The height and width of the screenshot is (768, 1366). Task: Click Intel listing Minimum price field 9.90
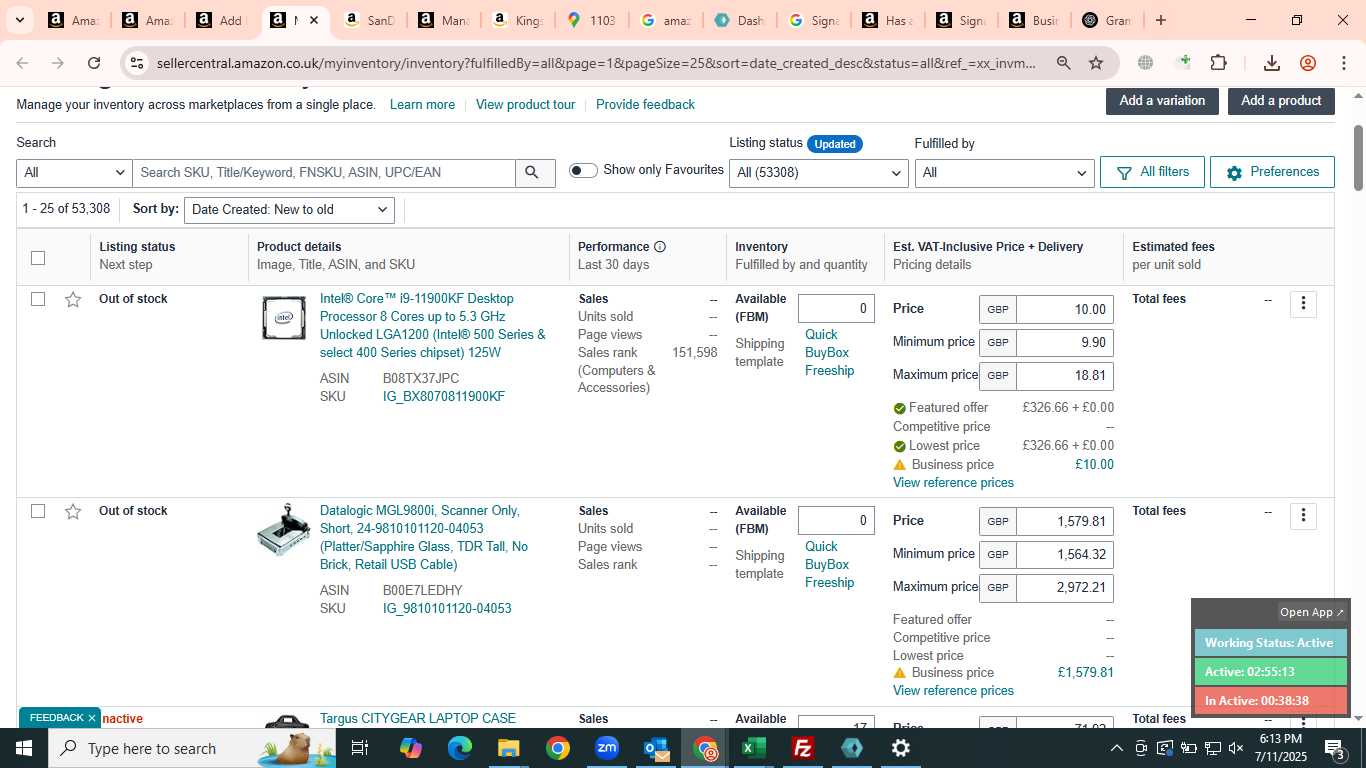[1064, 343]
